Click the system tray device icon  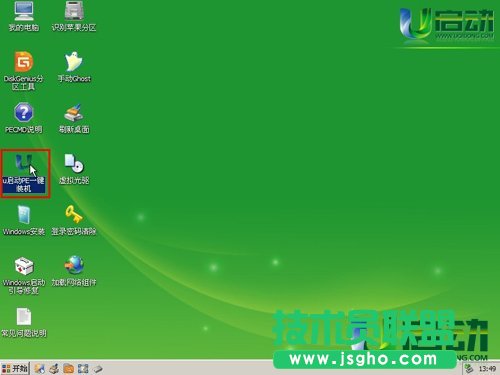(469, 369)
